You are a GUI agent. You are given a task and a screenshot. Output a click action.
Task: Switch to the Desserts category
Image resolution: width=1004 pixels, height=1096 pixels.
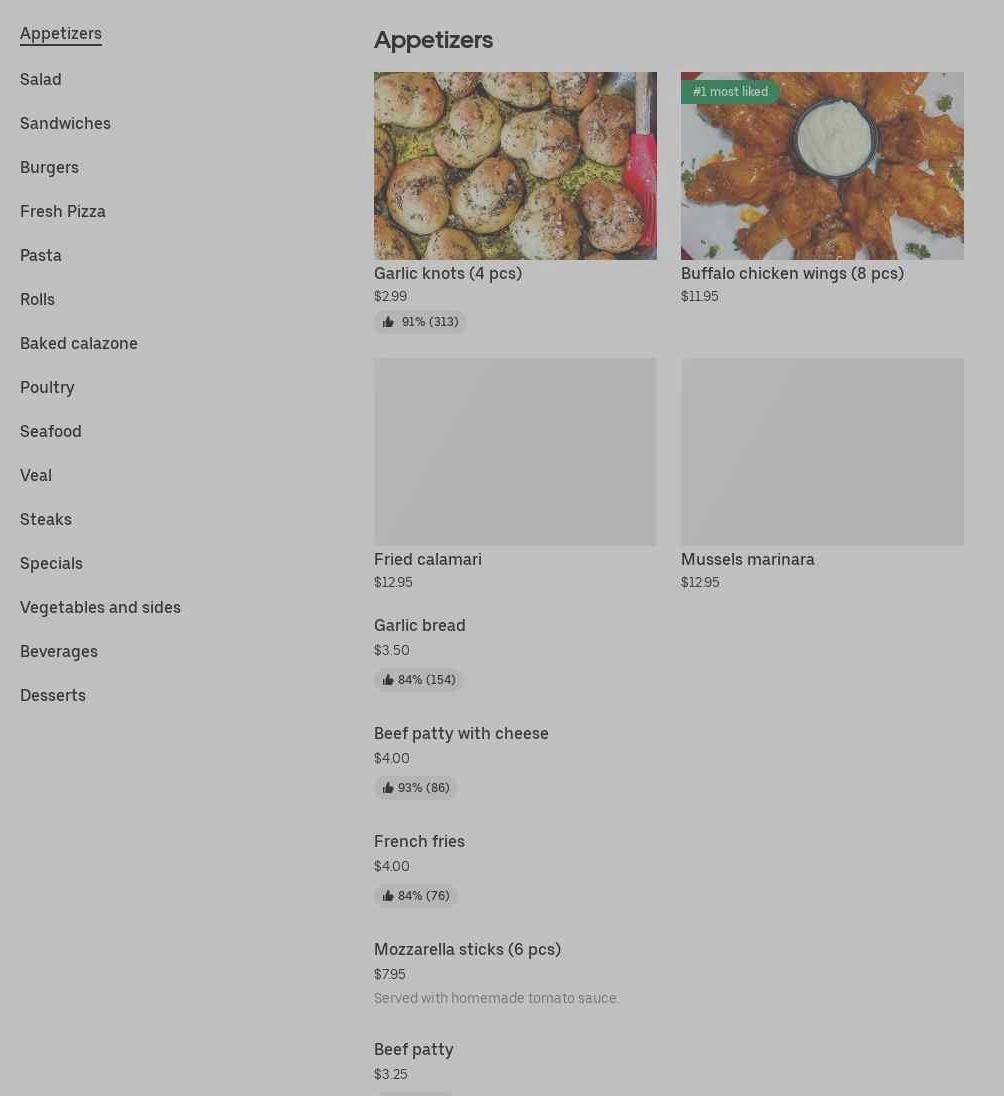[x=53, y=695]
